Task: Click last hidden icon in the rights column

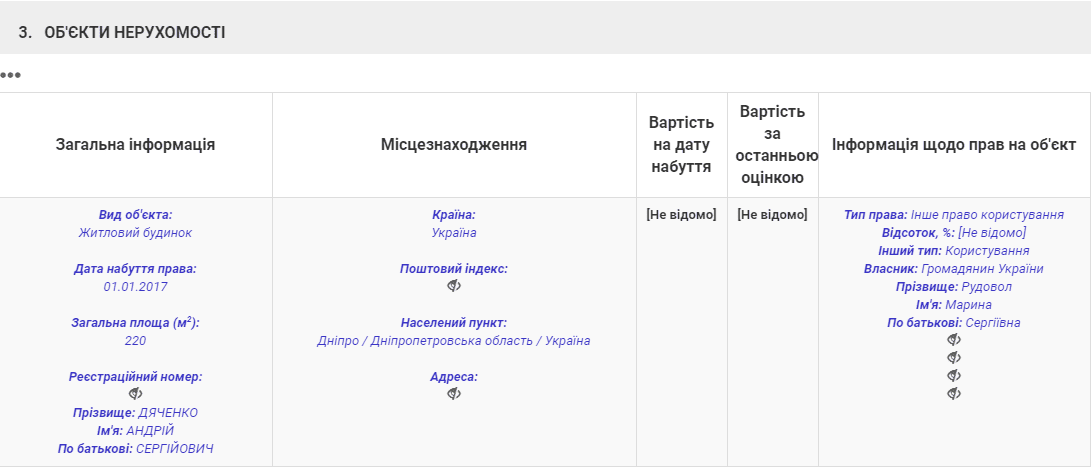Action: (953, 394)
